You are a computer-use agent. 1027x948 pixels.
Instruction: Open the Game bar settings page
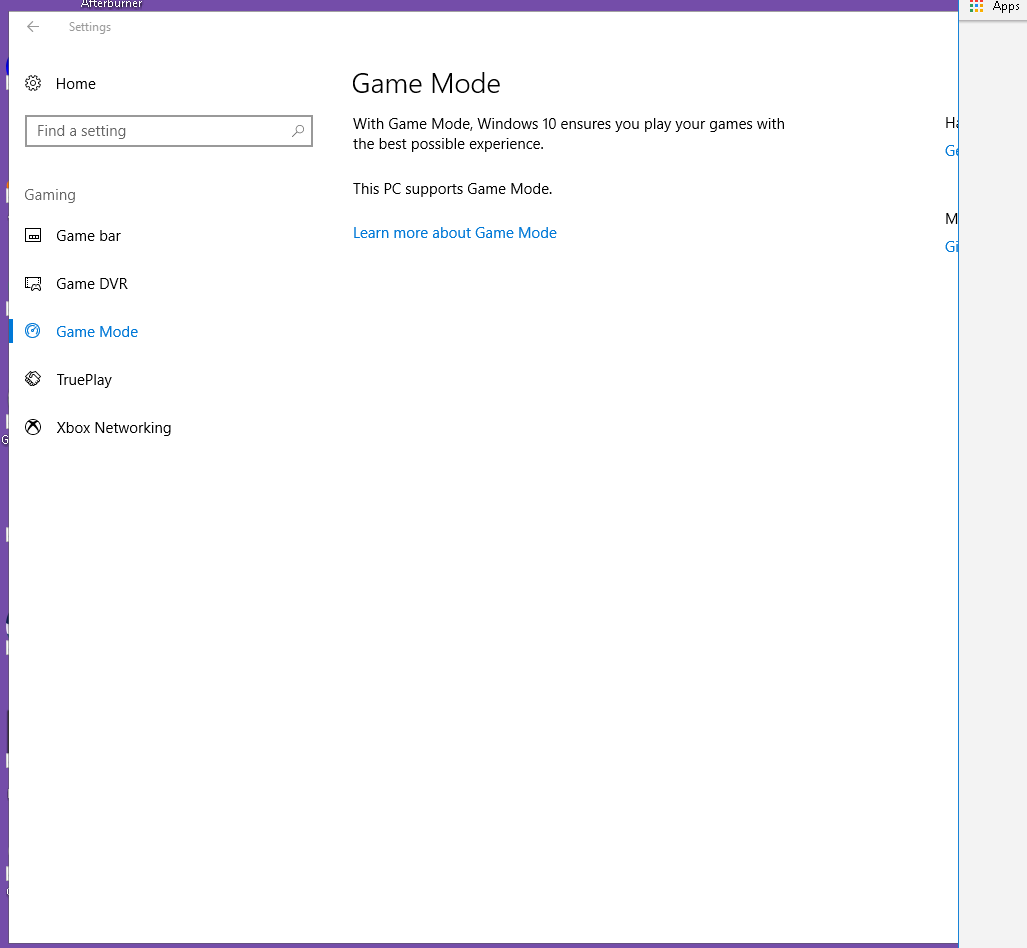click(88, 235)
